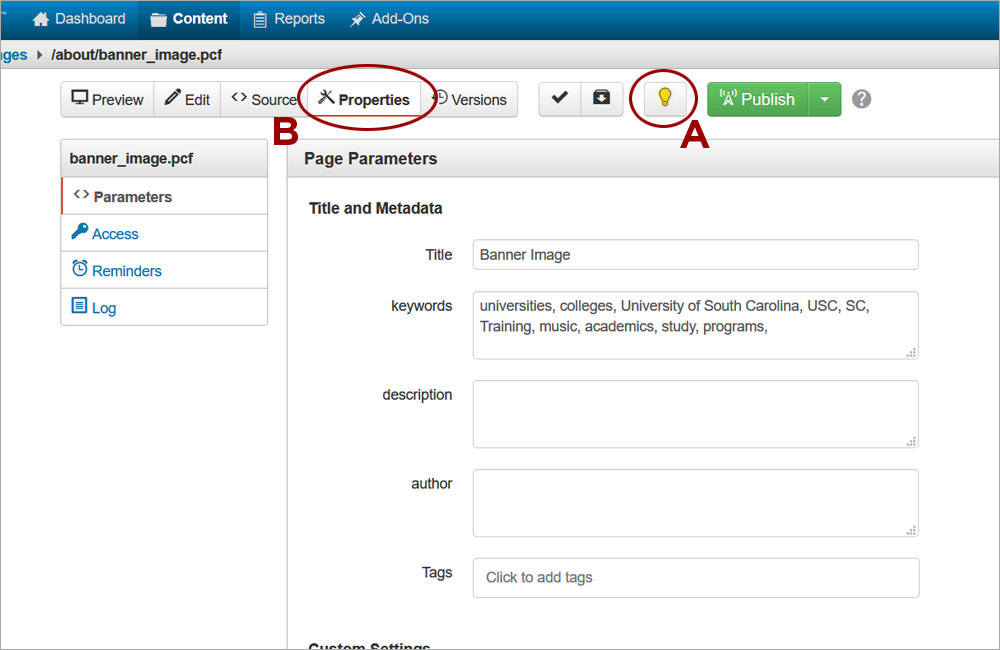Open the Reports menu
The height and width of the screenshot is (650, 1000).
[x=289, y=19]
